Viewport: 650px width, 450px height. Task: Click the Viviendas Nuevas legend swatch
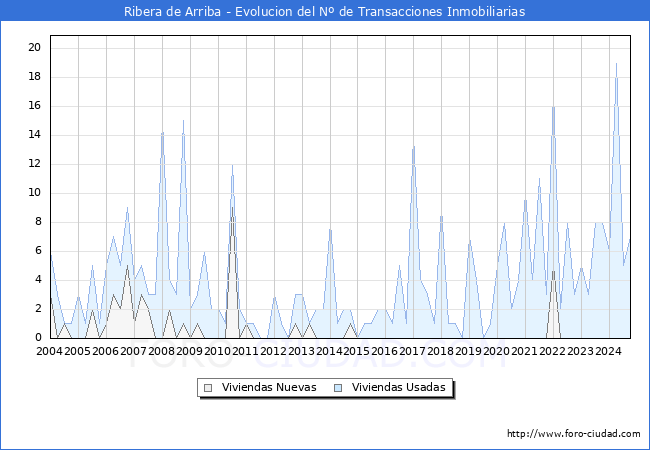click(x=208, y=388)
